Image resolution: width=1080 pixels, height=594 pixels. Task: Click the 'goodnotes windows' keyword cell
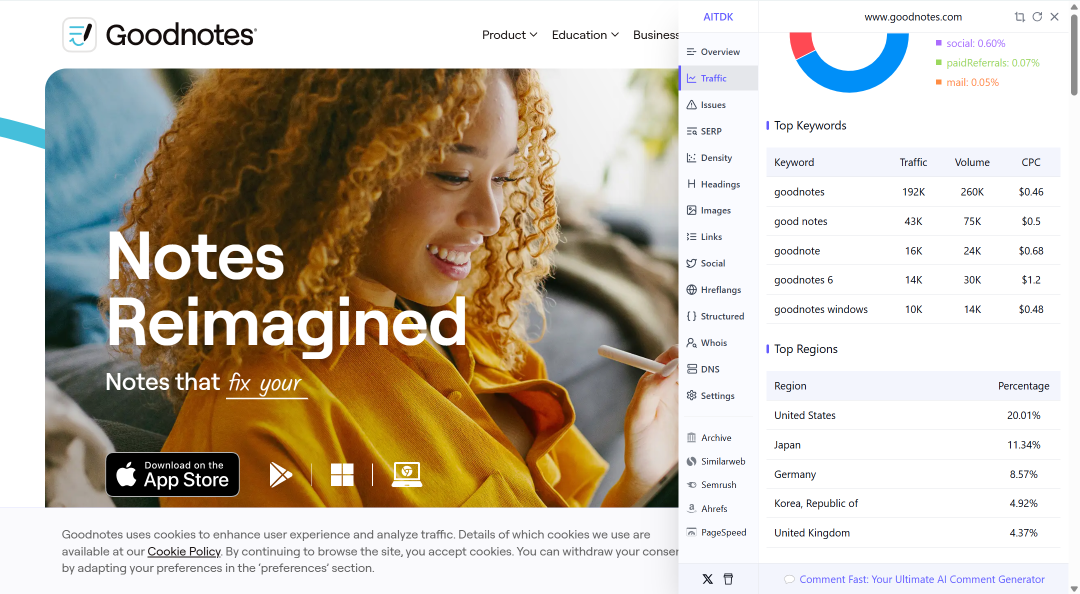tap(820, 309)
